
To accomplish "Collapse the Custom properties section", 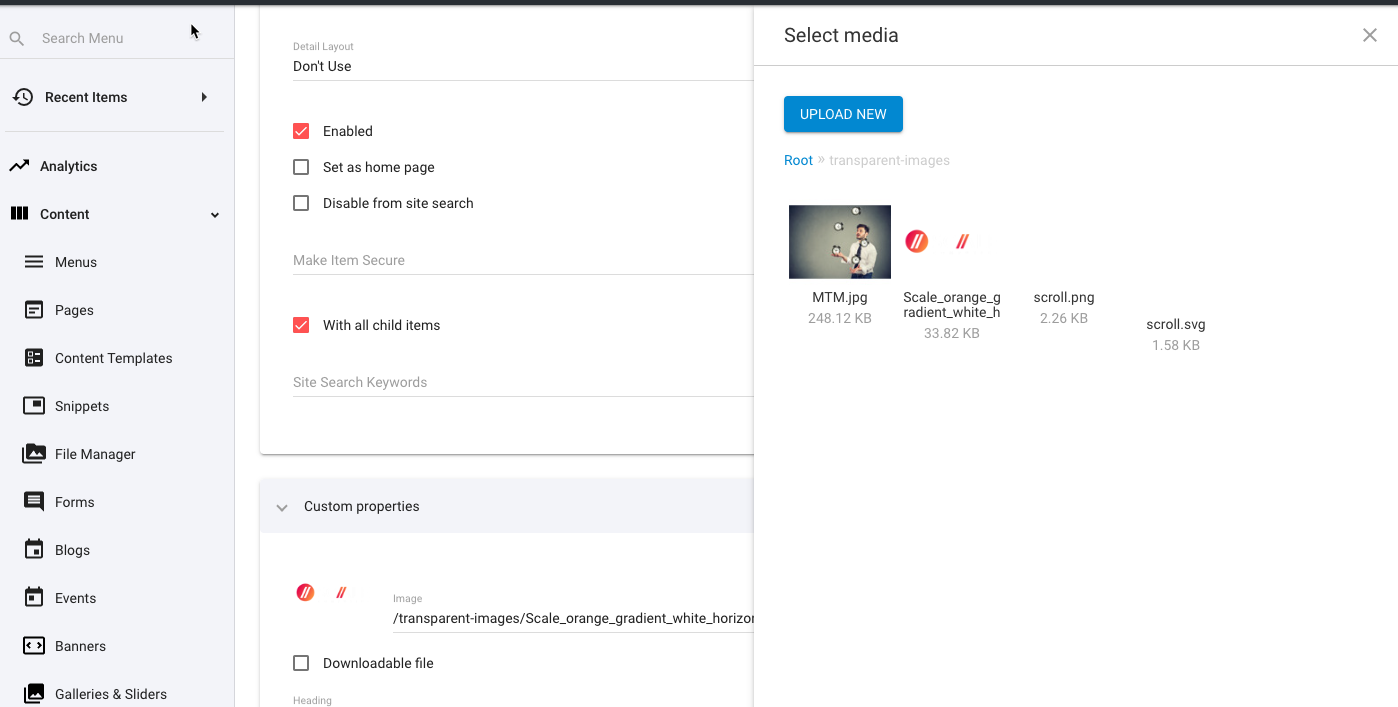I will tap(282, 506).
